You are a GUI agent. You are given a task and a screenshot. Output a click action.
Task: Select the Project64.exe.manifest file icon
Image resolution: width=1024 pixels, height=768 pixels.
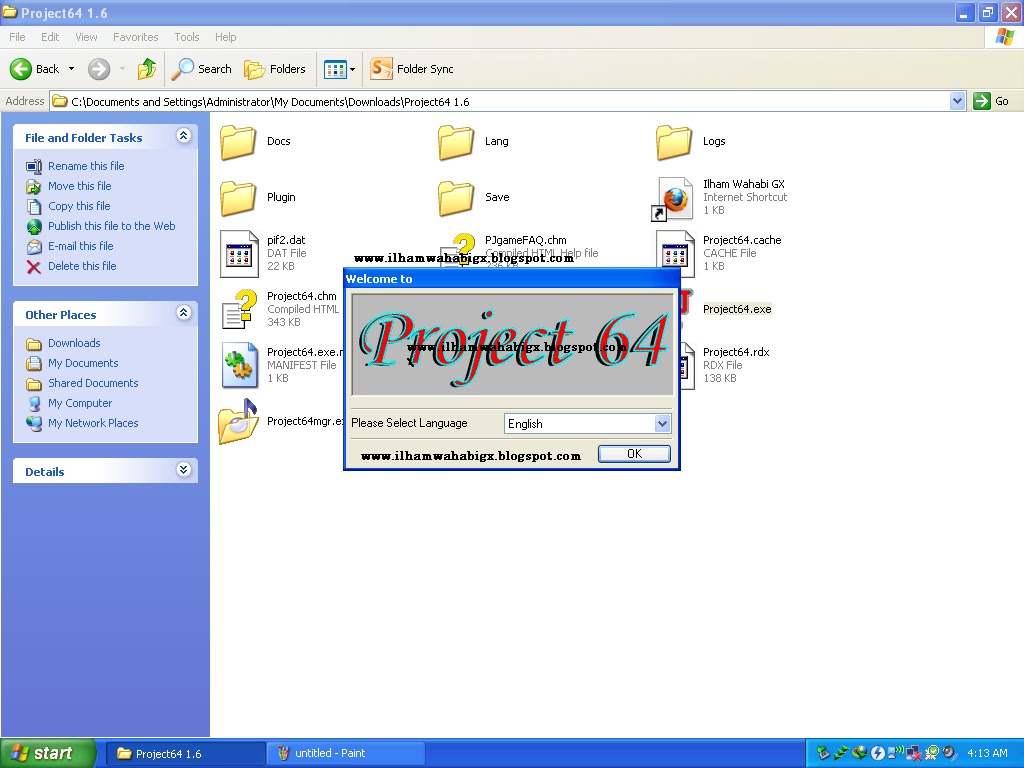[x=239, y=365]
